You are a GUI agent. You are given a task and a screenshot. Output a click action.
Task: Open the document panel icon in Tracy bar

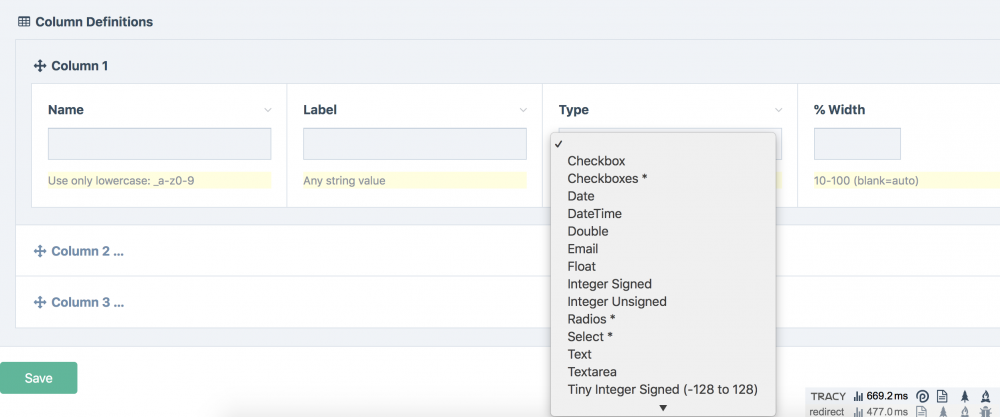click(941, 396)
